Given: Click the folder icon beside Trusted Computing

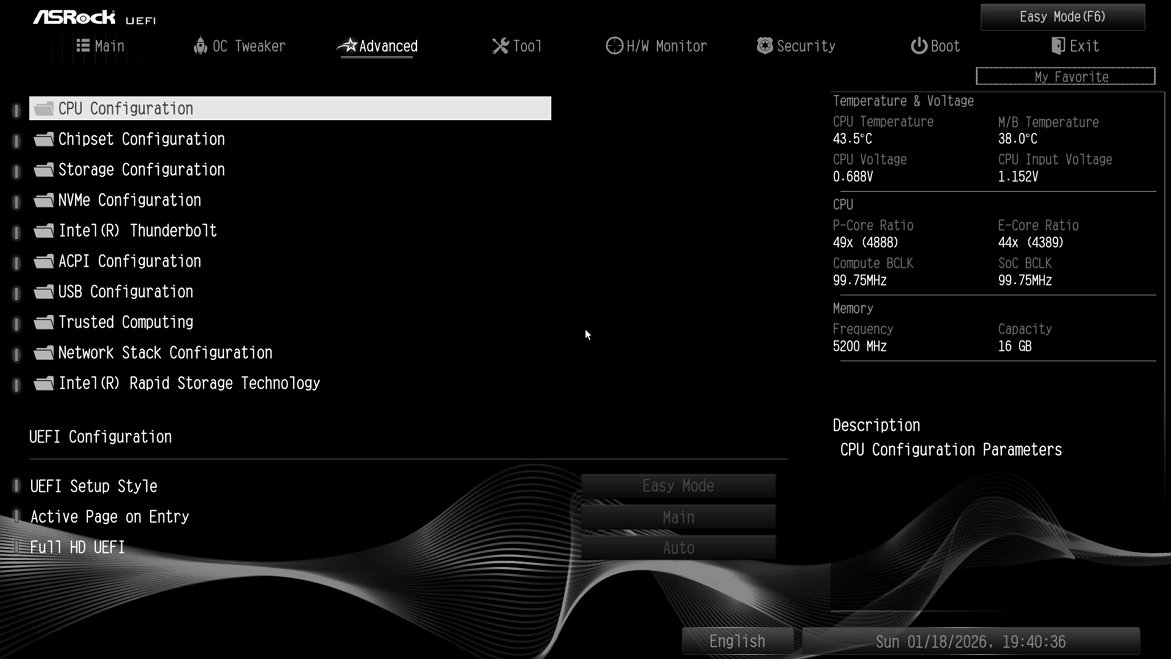Looking at the screenshot, I should [x=42, y=322].
